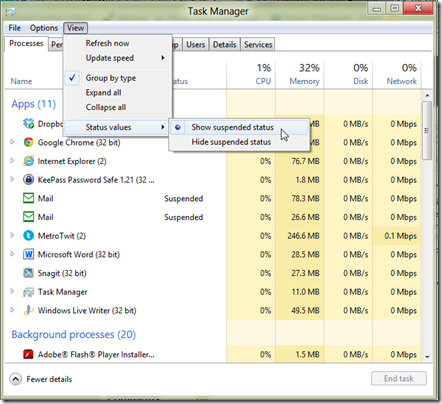Image resolution: width=442 pixels, height=404 pixels.
Task: Switch to the Details tab
Action: 225,45
